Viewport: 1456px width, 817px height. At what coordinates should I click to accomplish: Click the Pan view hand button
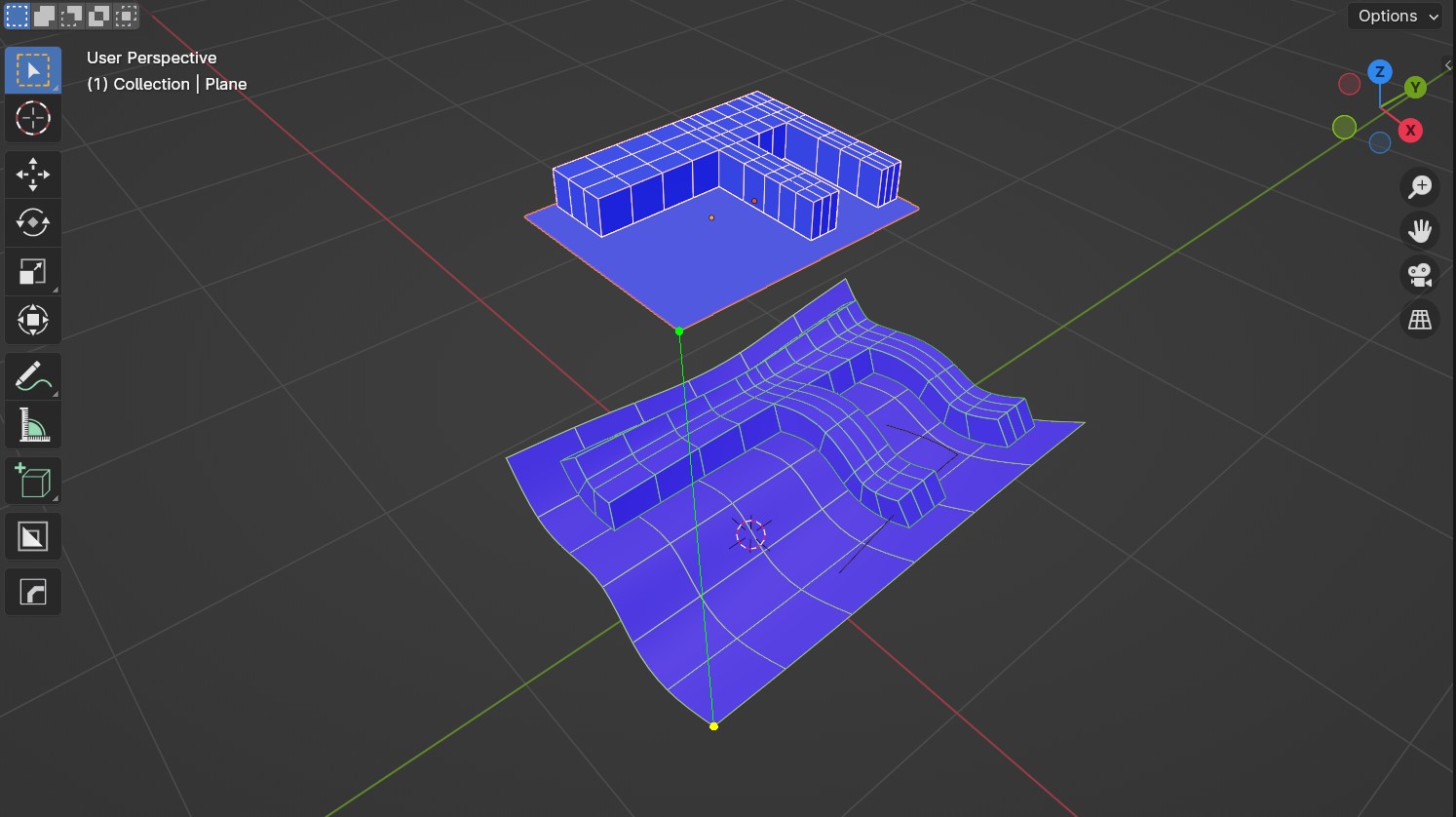[x=1420, y=230]
